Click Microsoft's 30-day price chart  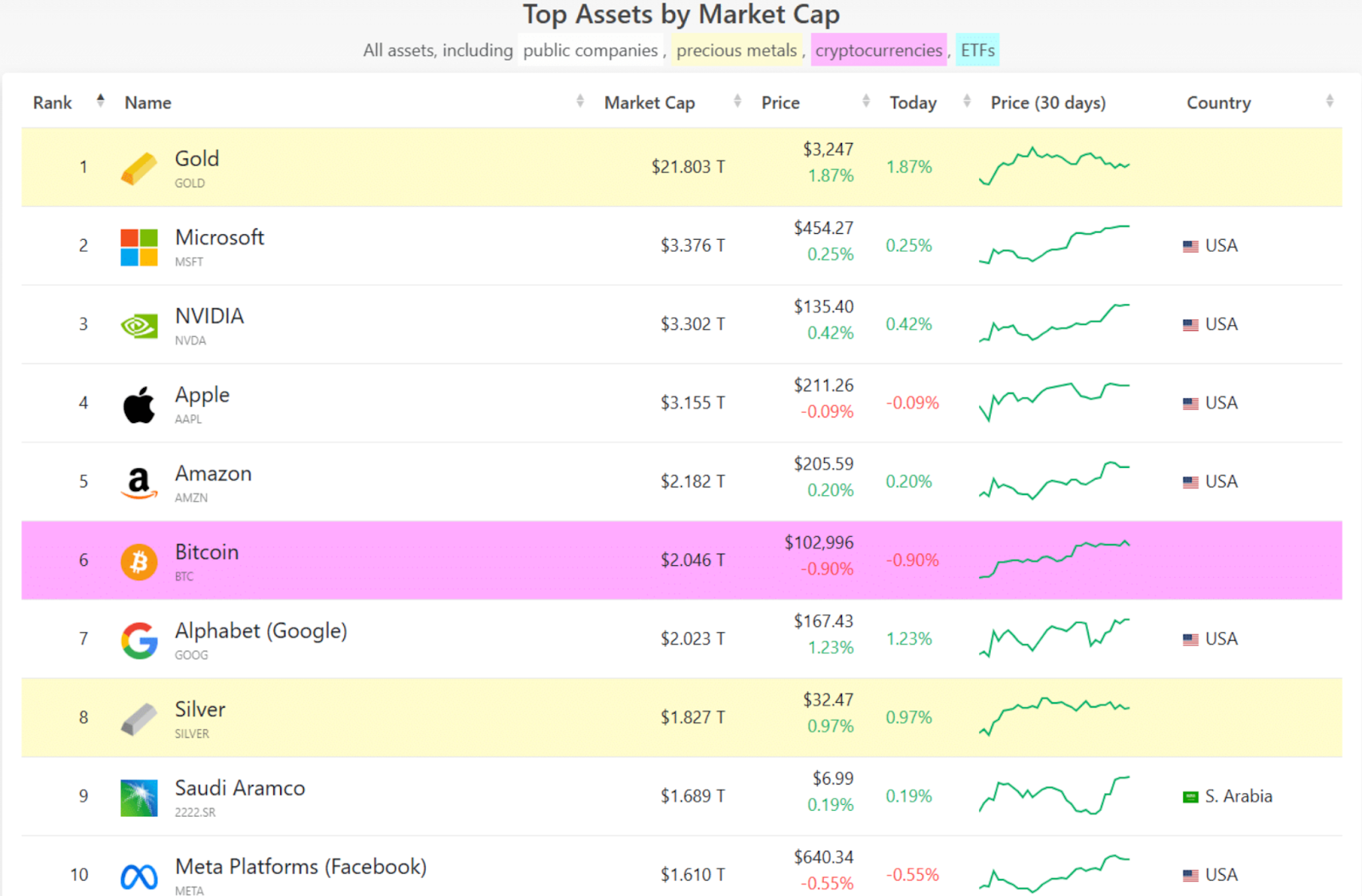1054,244
